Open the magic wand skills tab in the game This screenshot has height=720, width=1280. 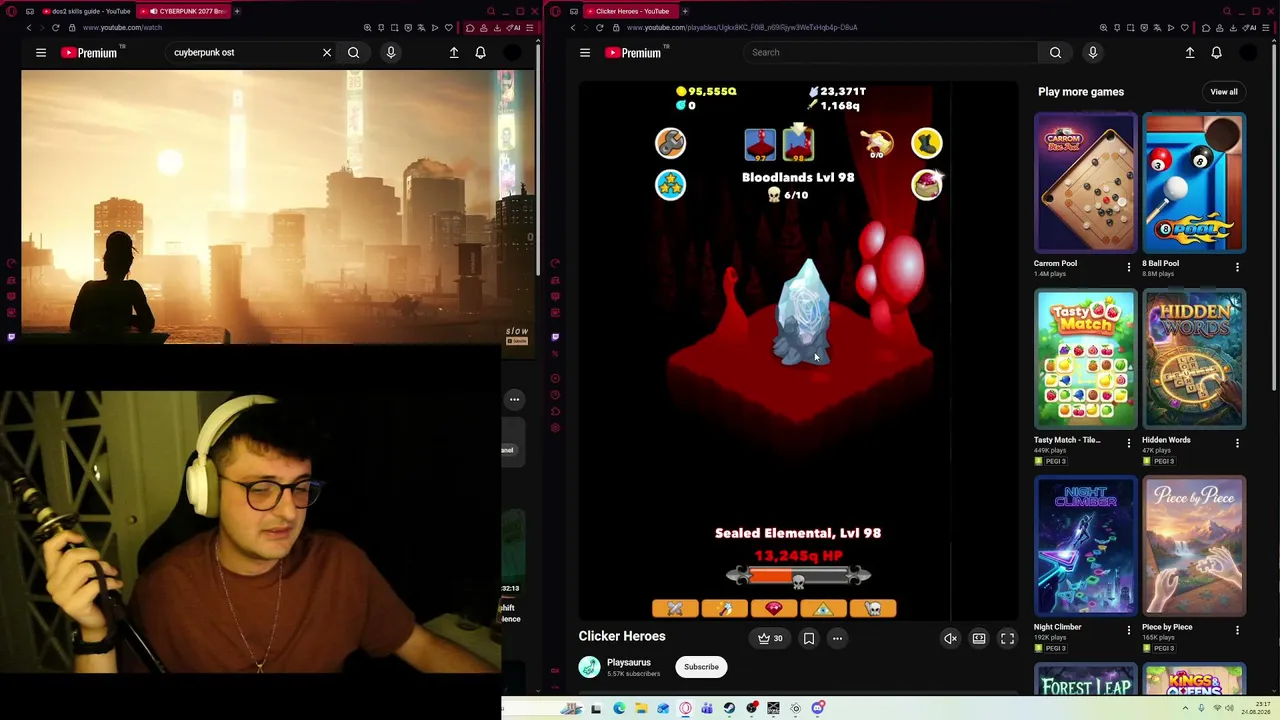725,608
